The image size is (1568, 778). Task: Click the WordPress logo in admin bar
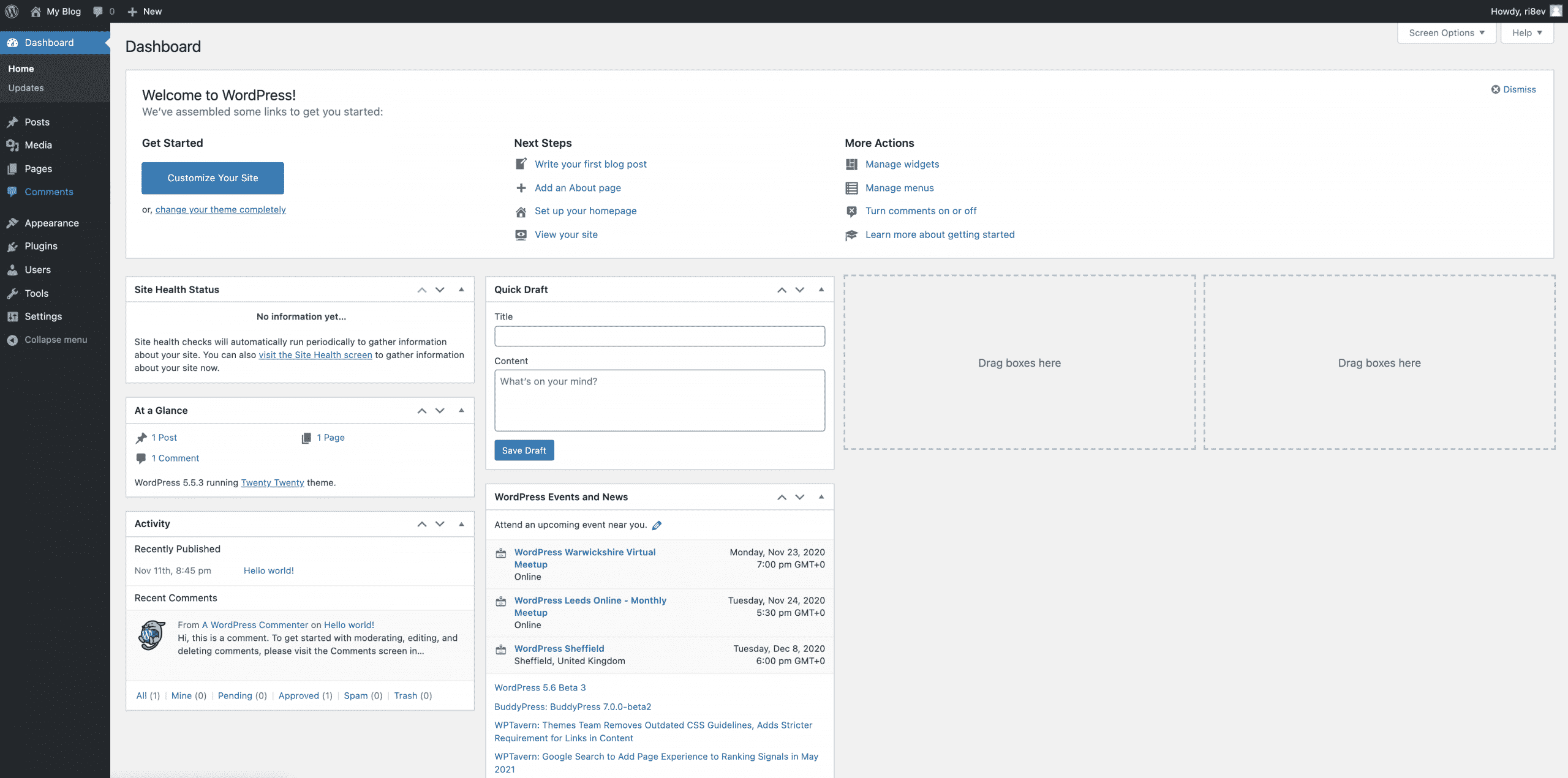pyautogui.click(x=12, y=11)
